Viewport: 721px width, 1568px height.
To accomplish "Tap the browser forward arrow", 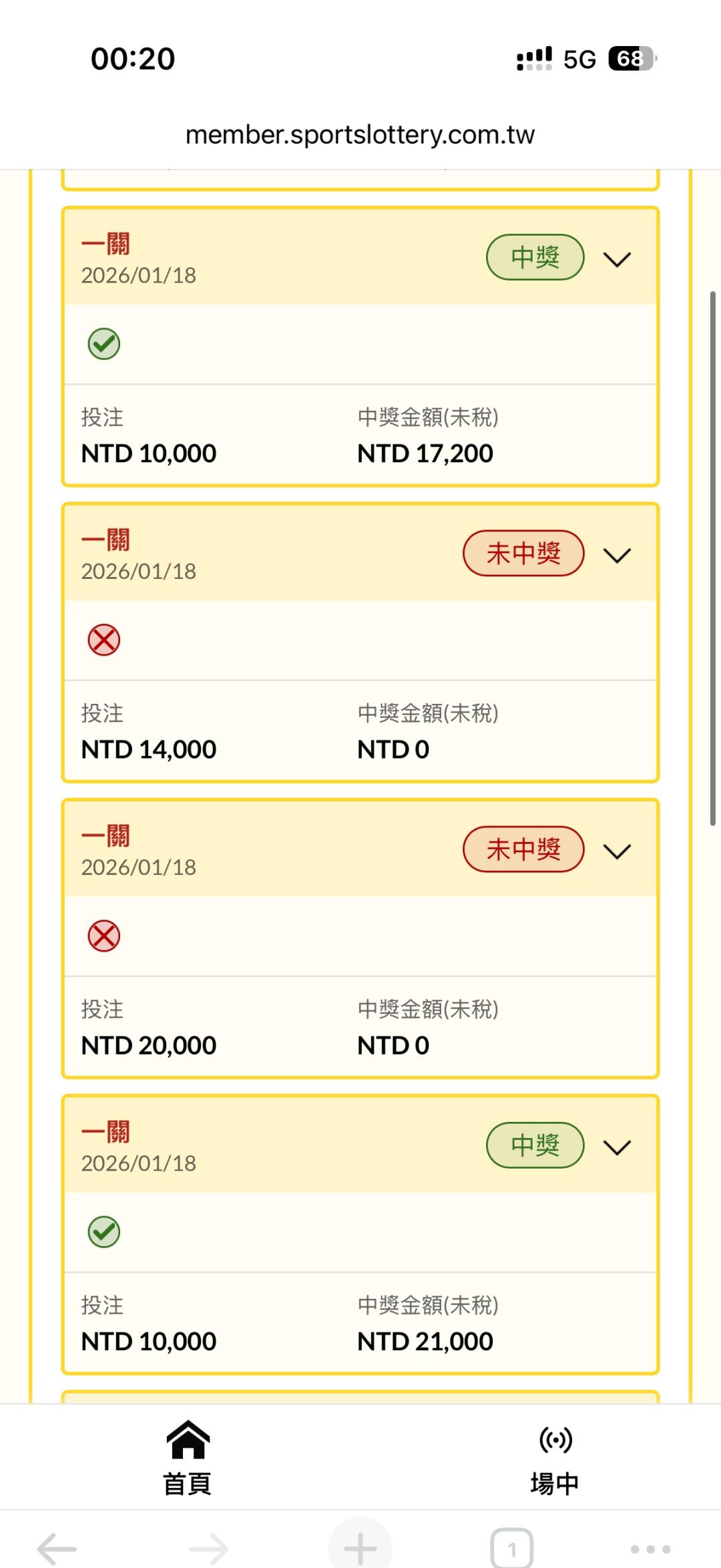I will click(x=208, y=1548).
